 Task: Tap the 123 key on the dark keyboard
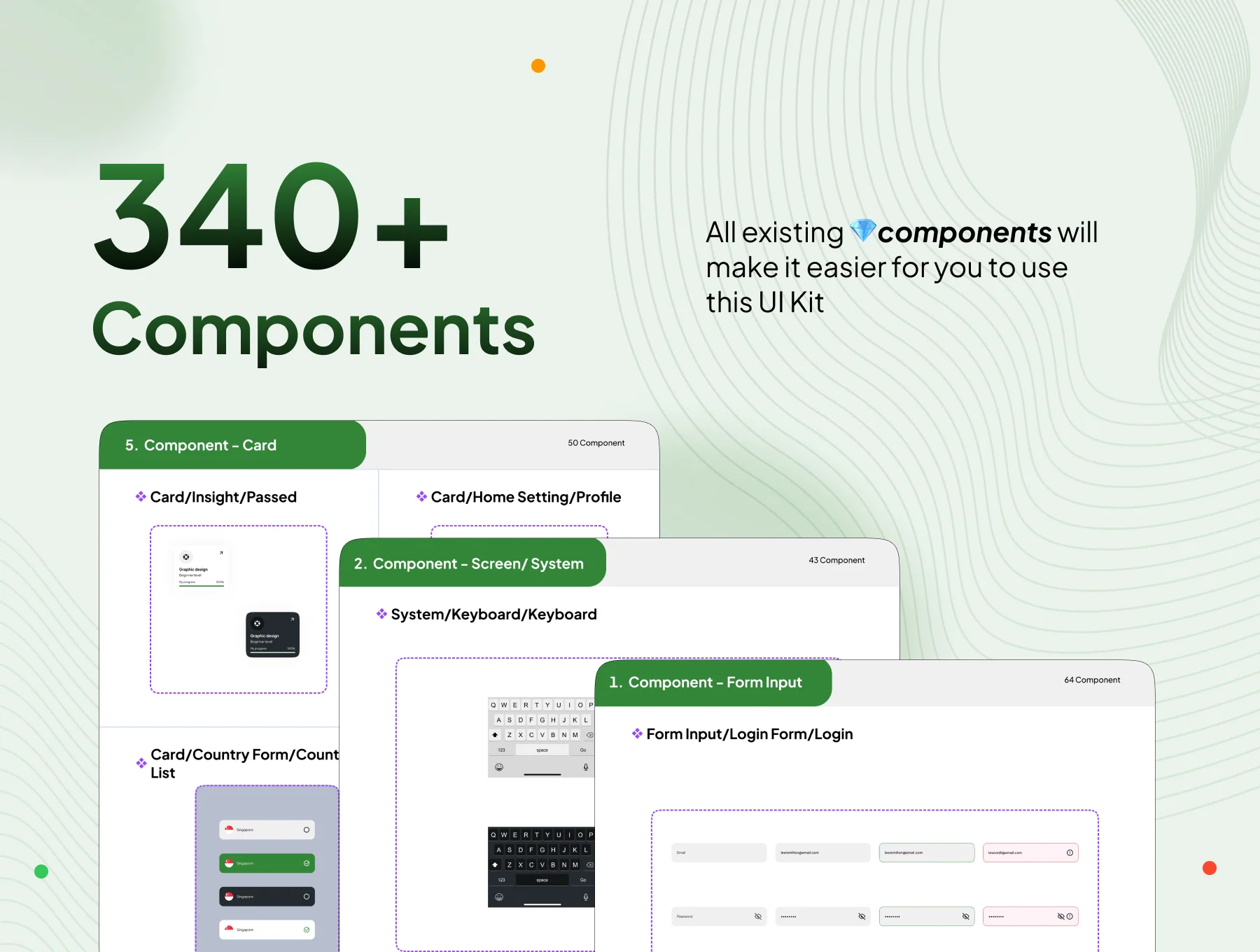coord(501,880)
